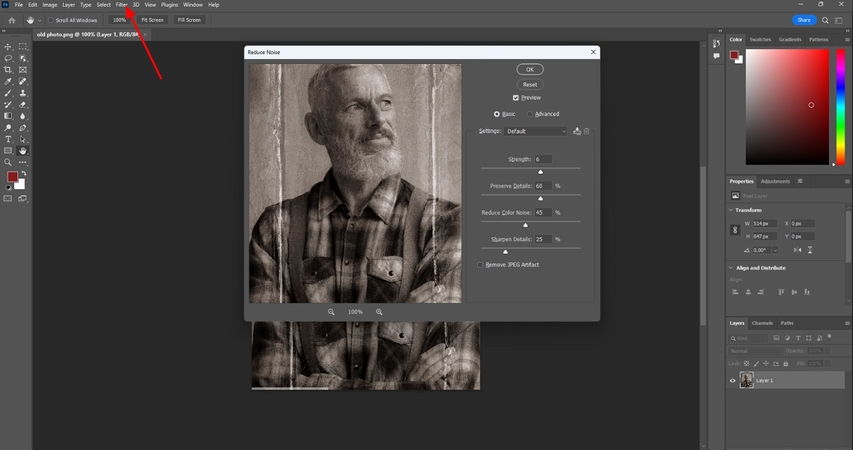The image size is (853, 450).
Task: Select the Crop tool
Action: pos(8,70)
